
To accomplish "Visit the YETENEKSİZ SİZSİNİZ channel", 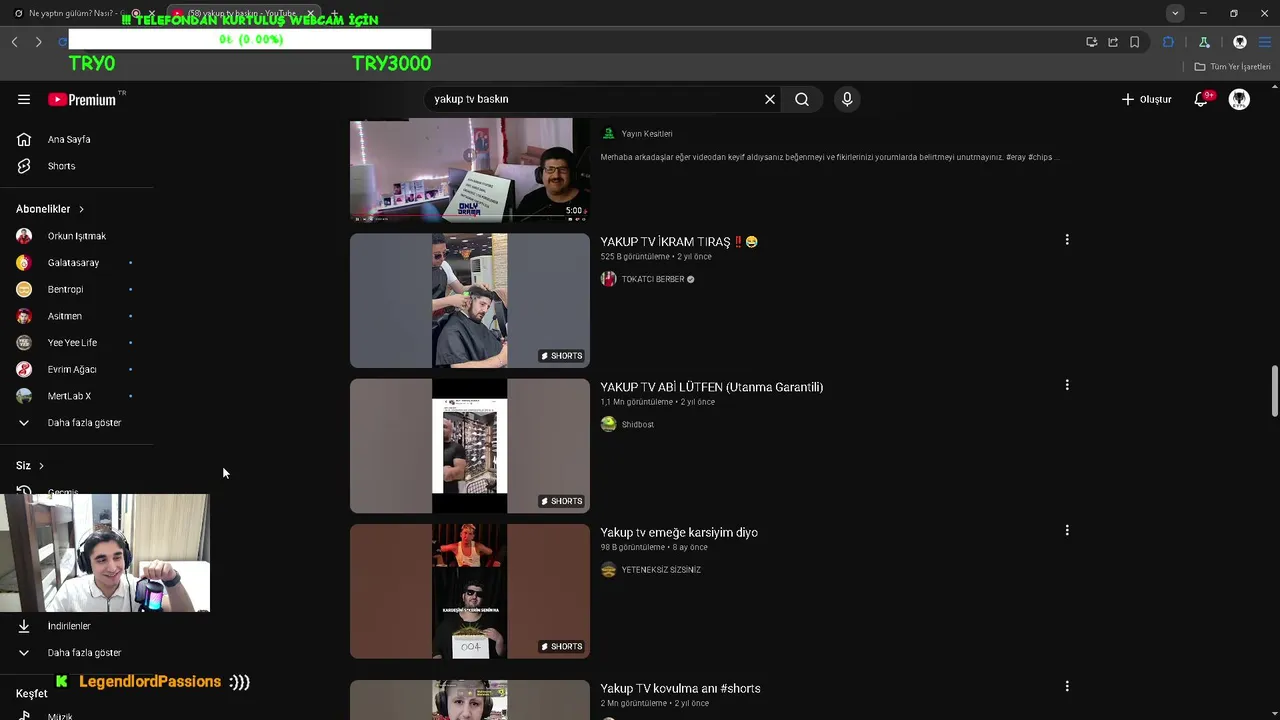I will (661, 570).
